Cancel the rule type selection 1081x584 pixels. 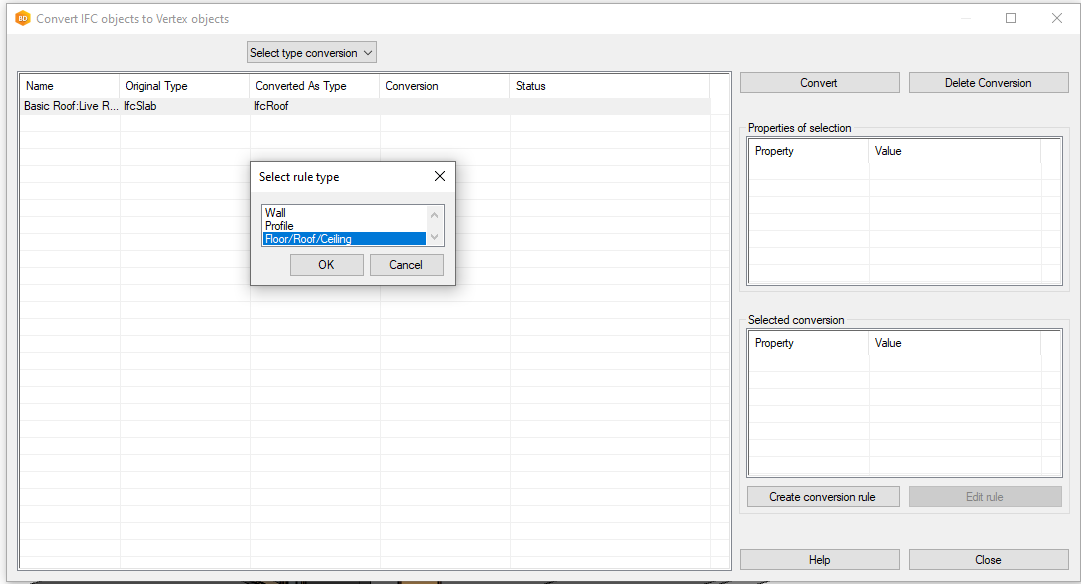pos(406,265)
